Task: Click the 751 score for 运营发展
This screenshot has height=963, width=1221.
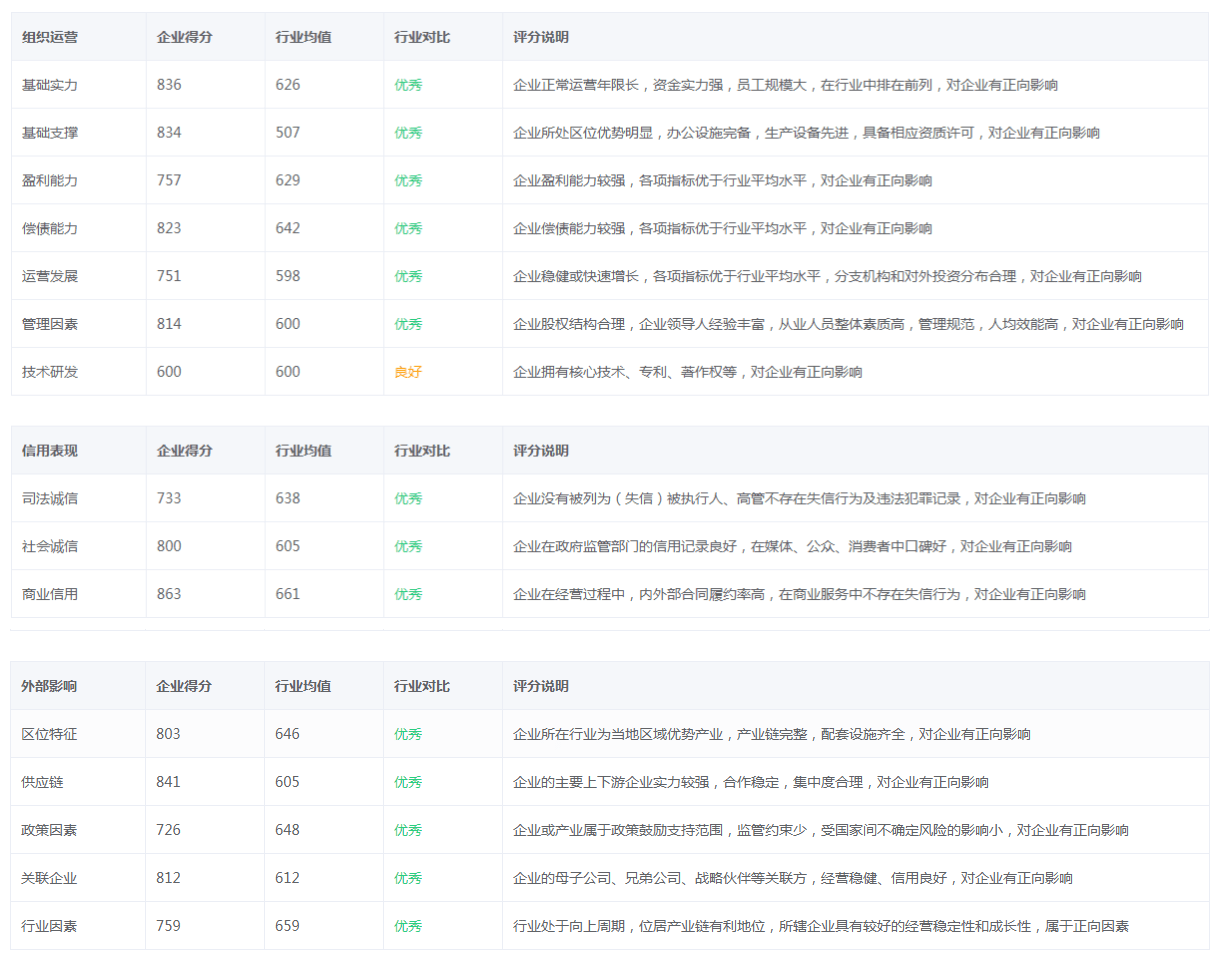Action: 169,277
